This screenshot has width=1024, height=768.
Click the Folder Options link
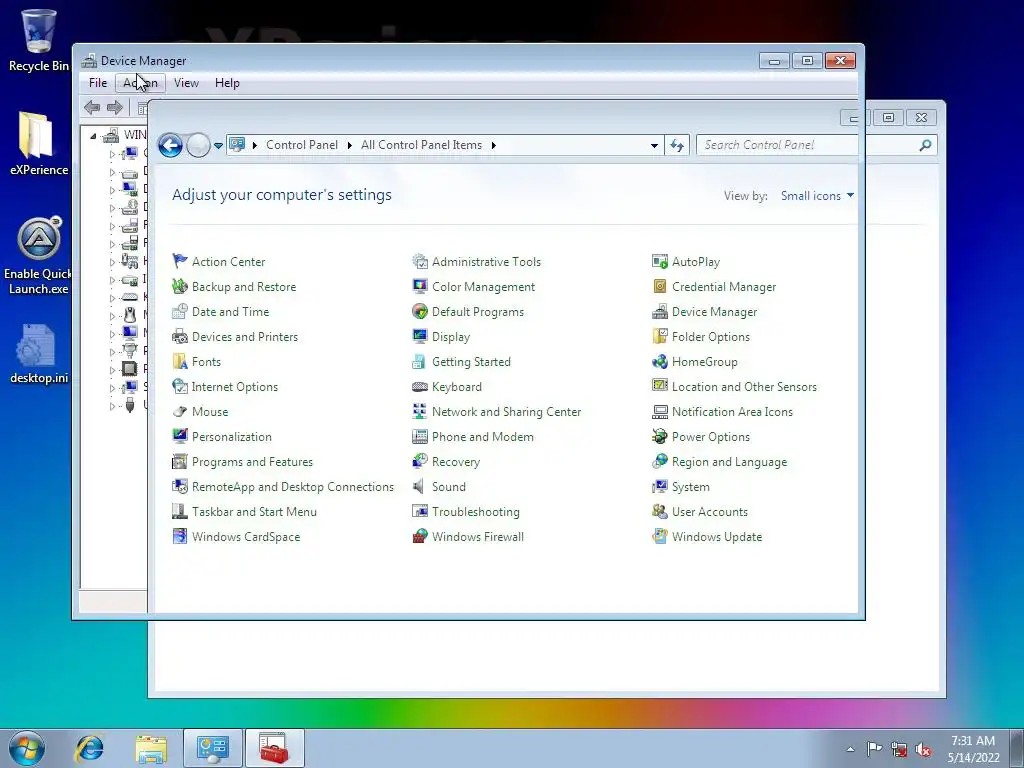711,337
